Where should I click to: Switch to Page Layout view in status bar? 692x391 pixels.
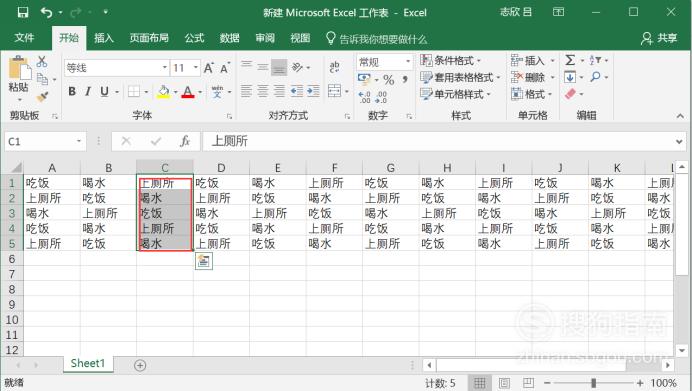pos(504,383)
